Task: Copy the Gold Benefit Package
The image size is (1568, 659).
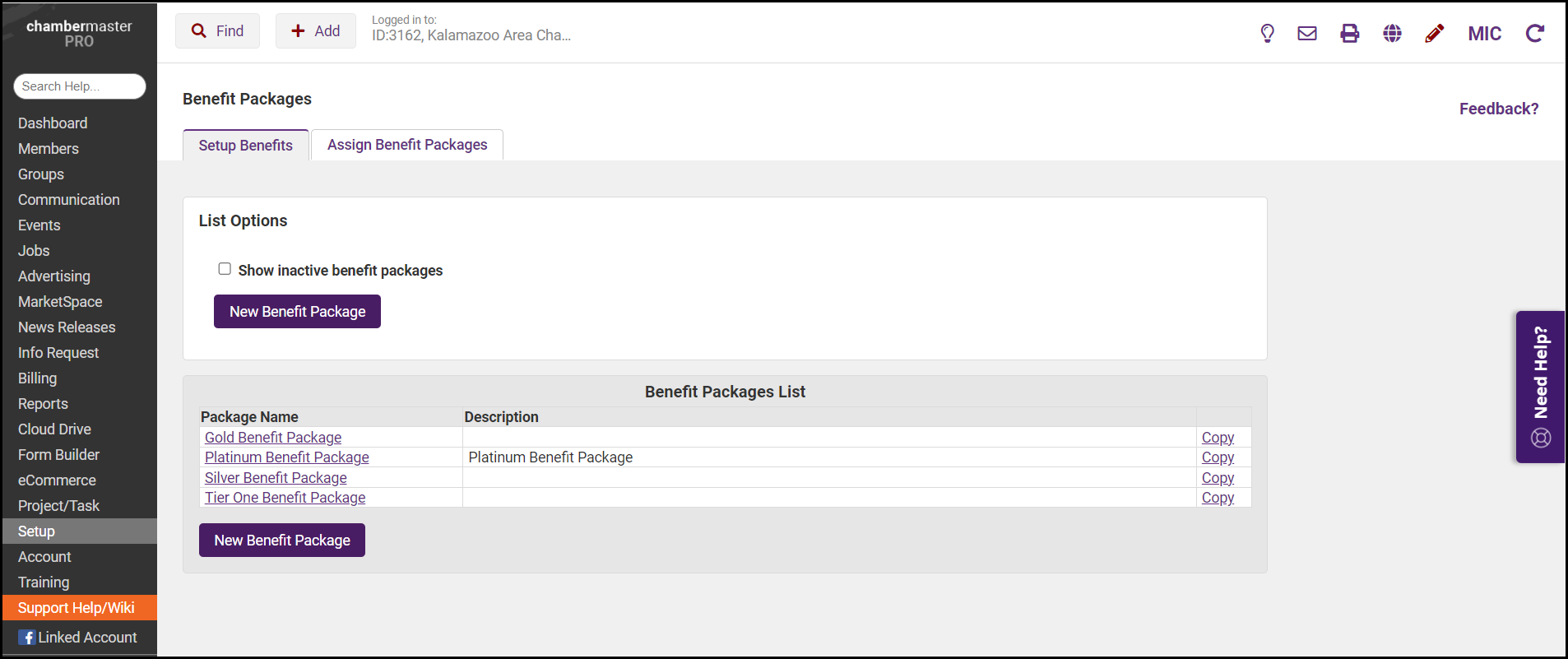Action: click(x=1218, y=438)
